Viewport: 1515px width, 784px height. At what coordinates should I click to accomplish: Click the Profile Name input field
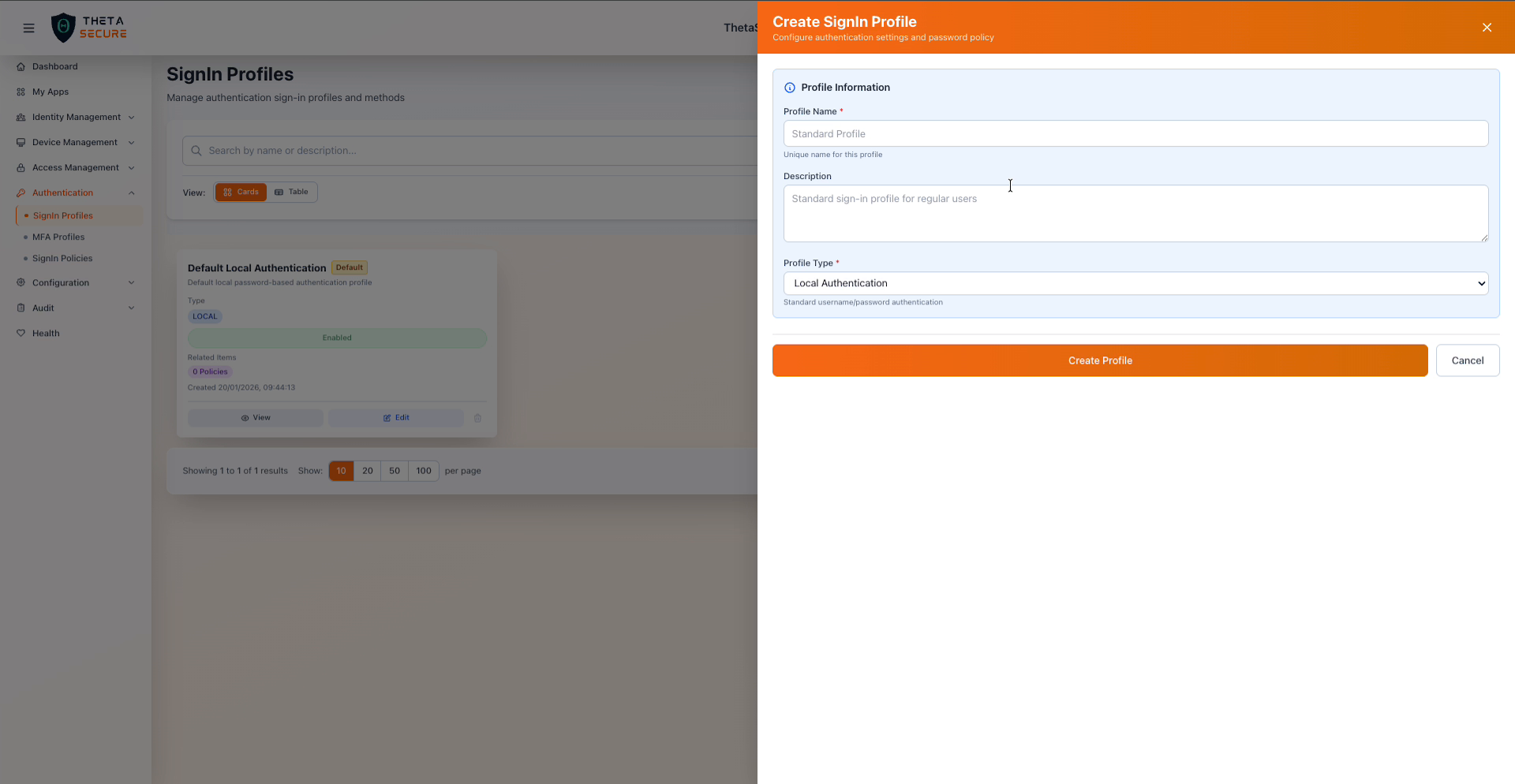point(1135,133)
